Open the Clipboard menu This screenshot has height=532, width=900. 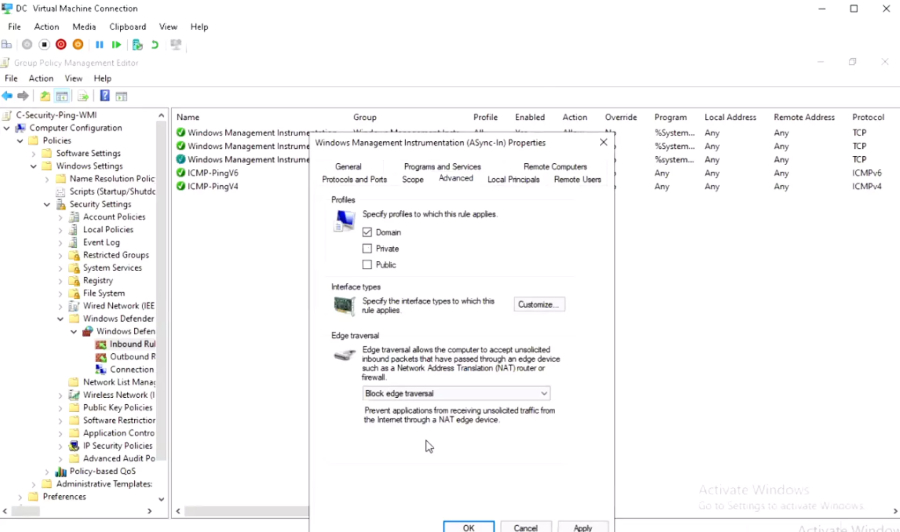[x=127, y=27]
